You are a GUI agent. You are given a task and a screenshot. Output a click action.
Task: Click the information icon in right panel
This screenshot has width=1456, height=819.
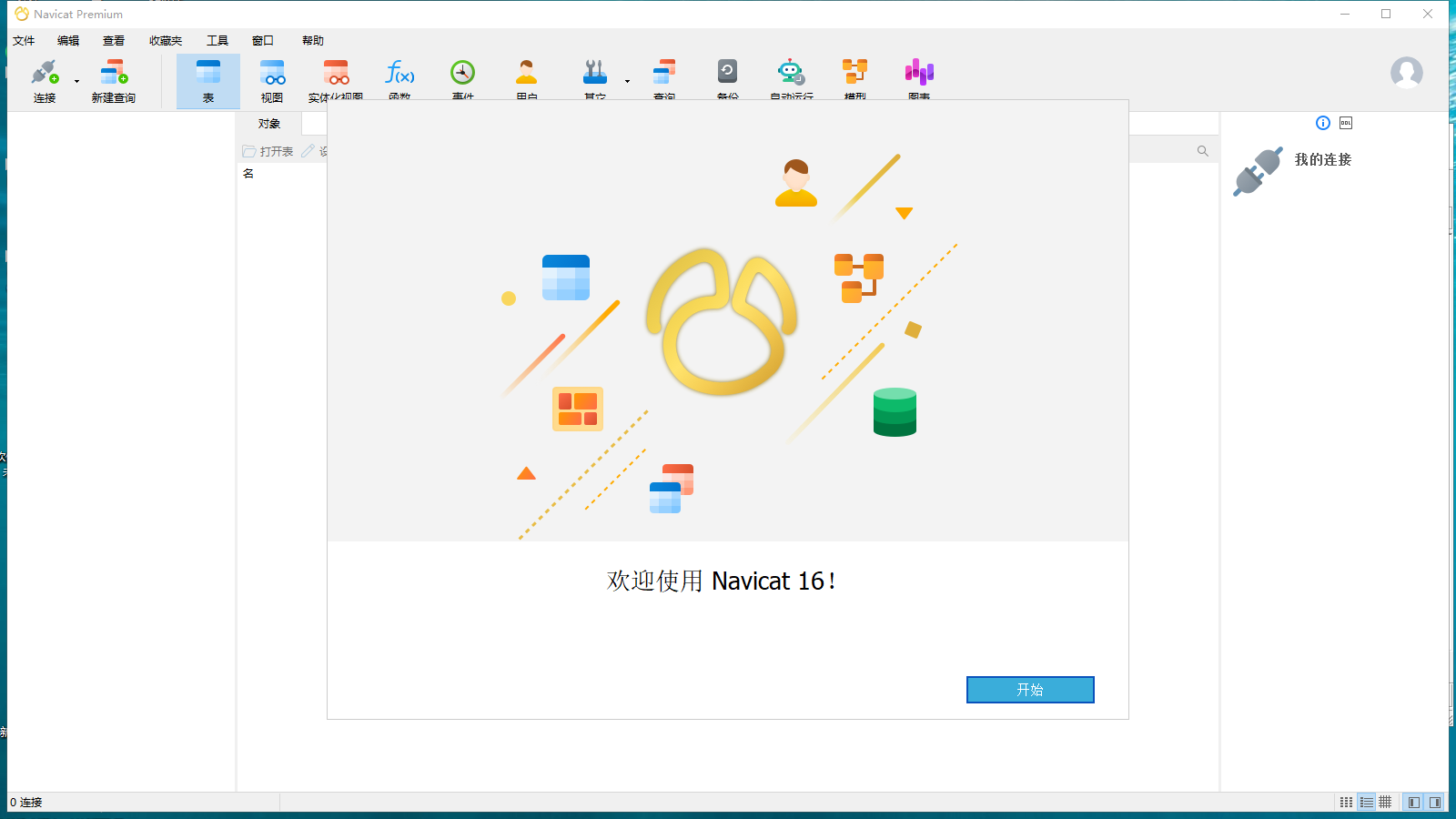[x=1323, y=123]
